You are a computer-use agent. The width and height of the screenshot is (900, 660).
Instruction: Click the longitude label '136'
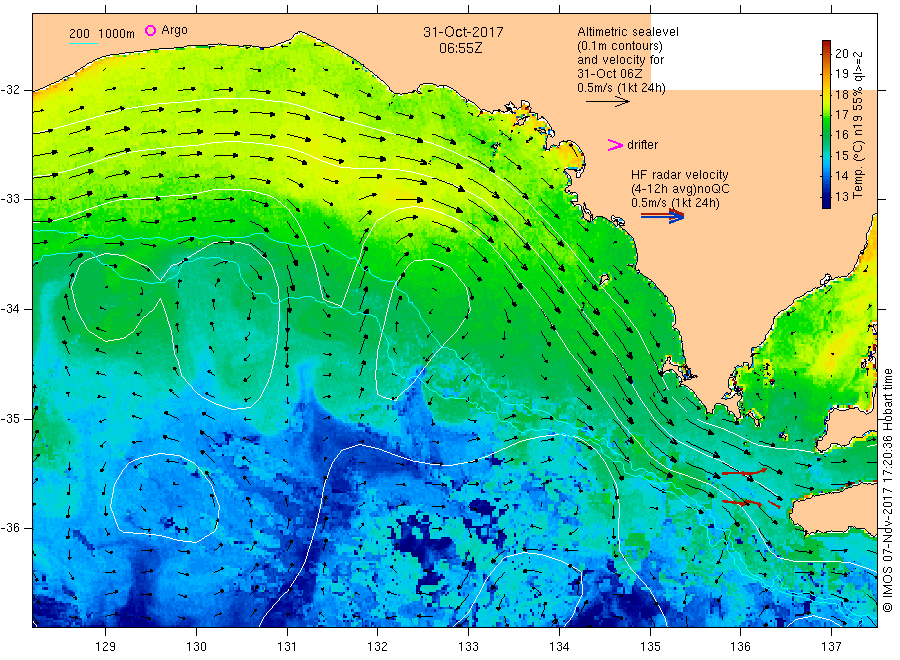click(740, 647)
